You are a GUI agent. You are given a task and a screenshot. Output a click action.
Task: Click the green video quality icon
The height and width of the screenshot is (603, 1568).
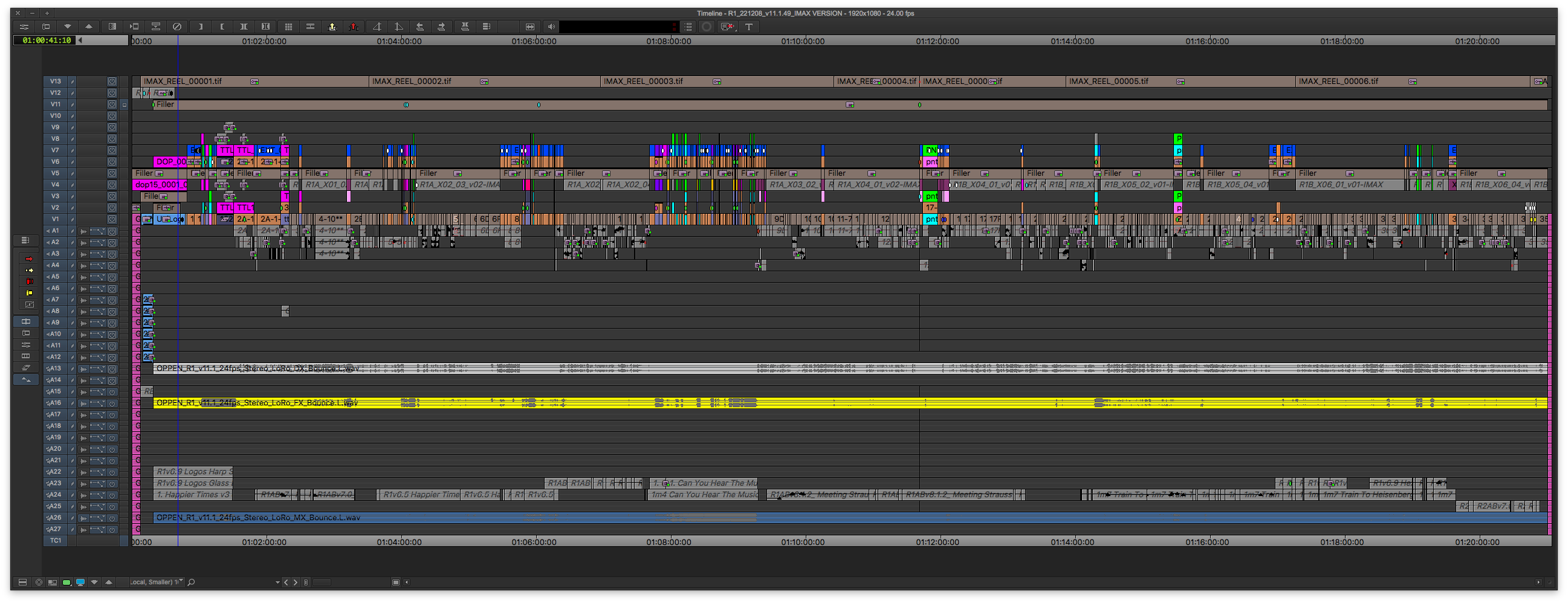click(67, 582)
